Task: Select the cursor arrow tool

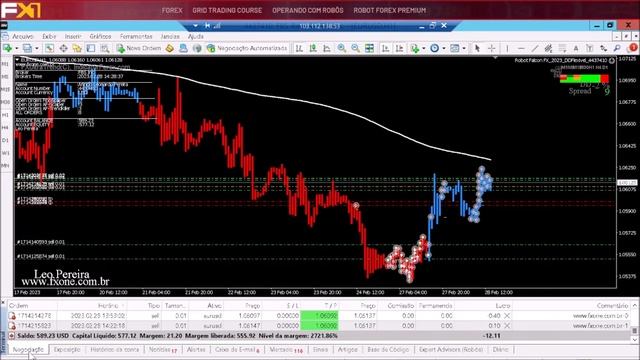Action: click(477, 49)
